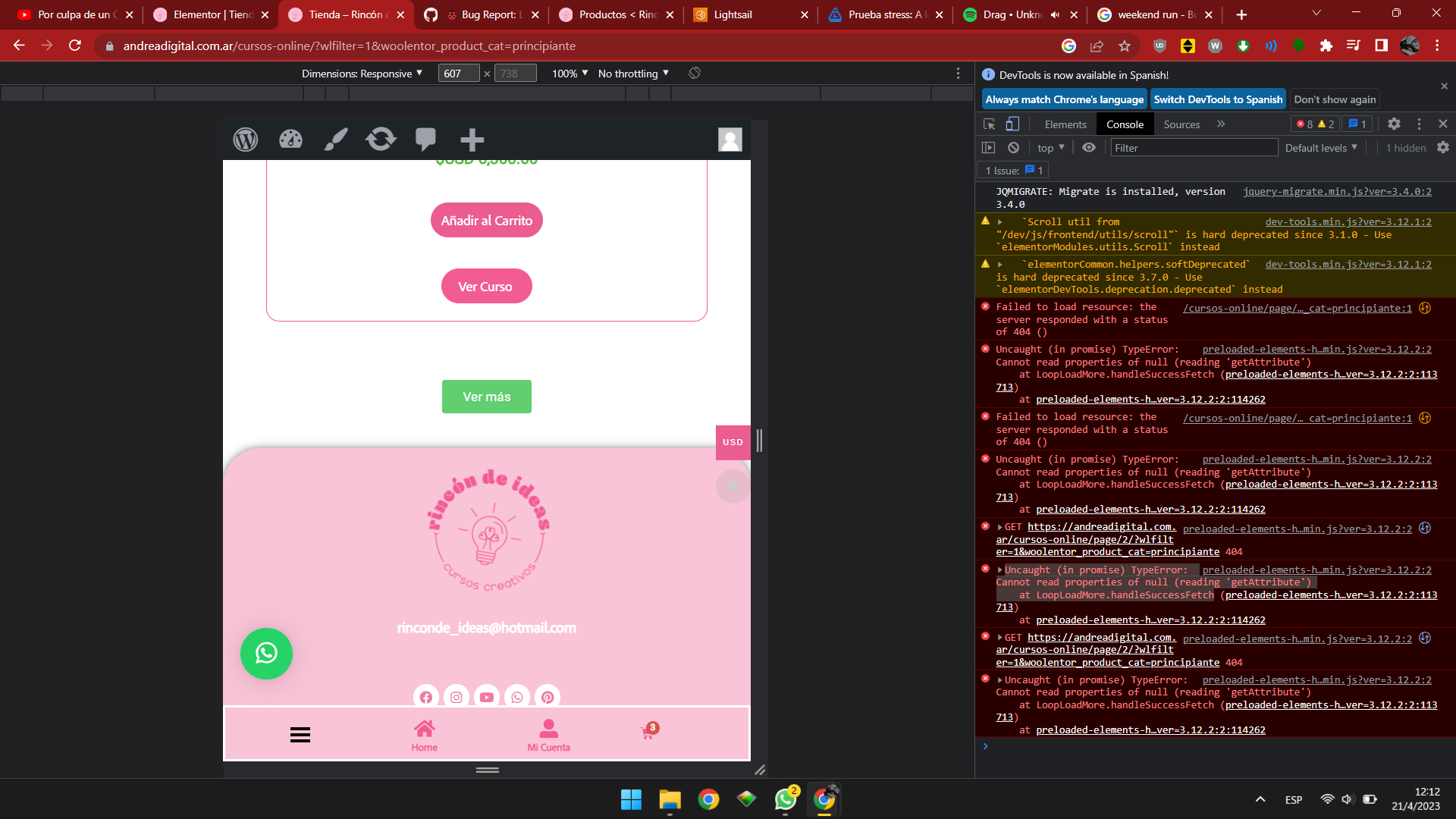1456x819 pixels.
Task: Click the WordPress logo in the admin bar
Action: click(x=246, y=140)
